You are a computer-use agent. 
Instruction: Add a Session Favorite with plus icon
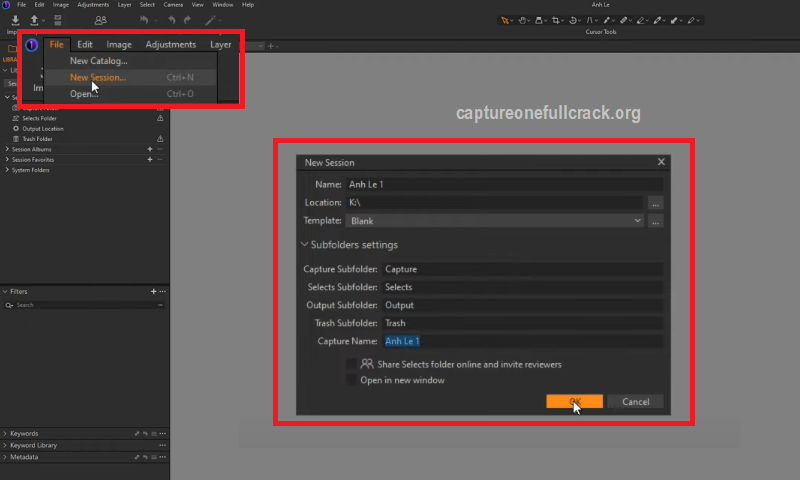pos(150,160)
